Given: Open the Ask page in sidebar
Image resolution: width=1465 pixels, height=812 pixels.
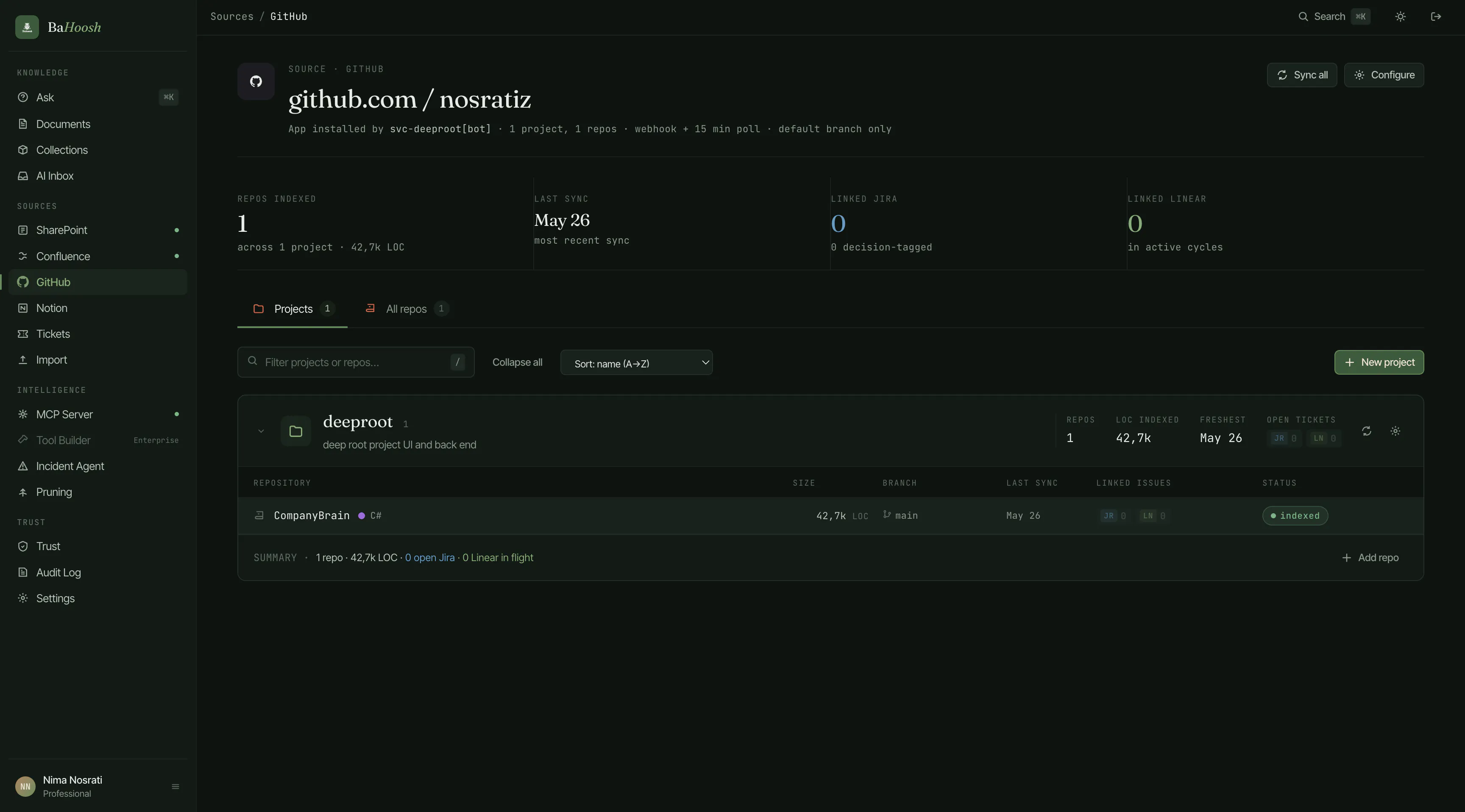Looking at the screenshot, I should click(x=98, y=97).
